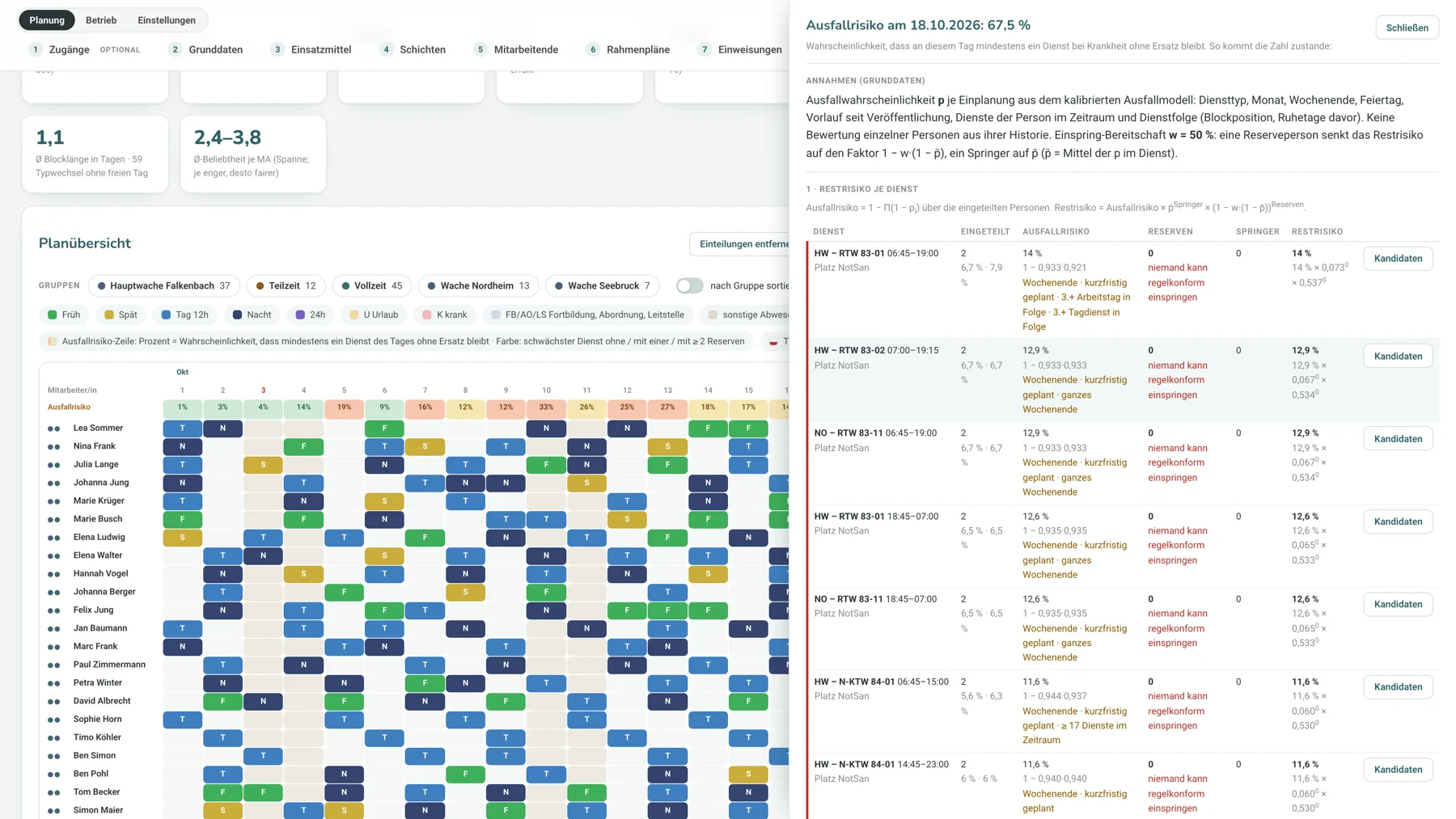Click the 1,1 Blocklänge statistic card

95,154
